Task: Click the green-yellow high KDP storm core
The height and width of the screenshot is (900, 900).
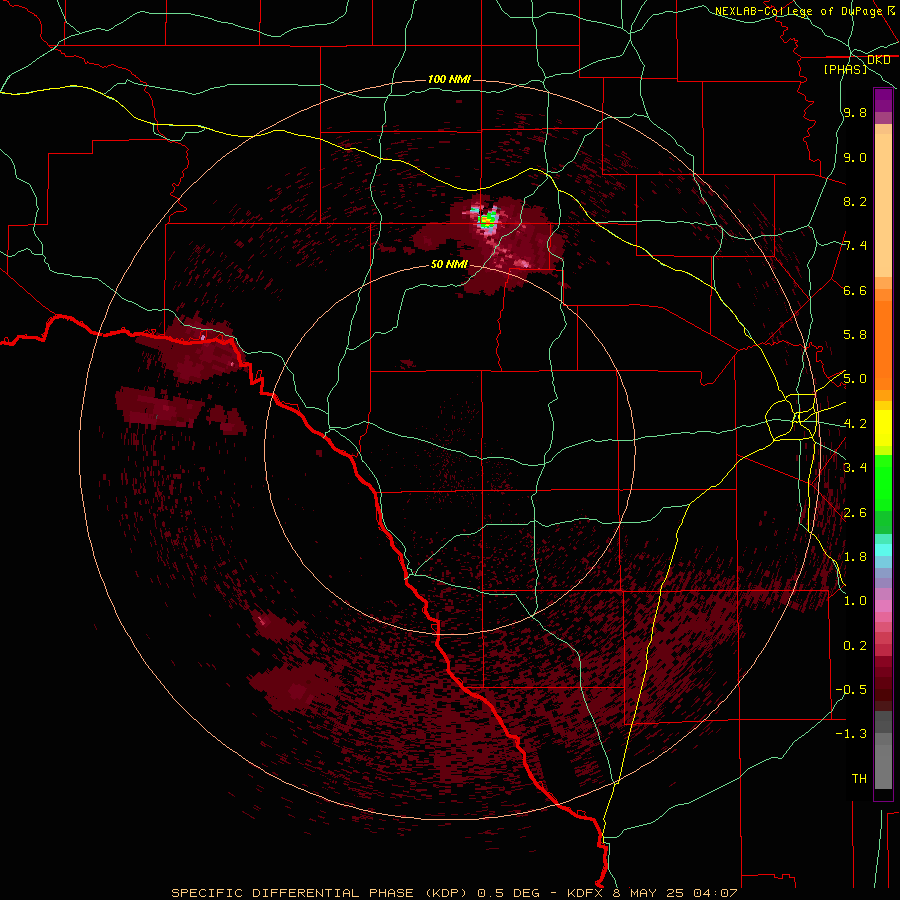Action: pos(488,219)
